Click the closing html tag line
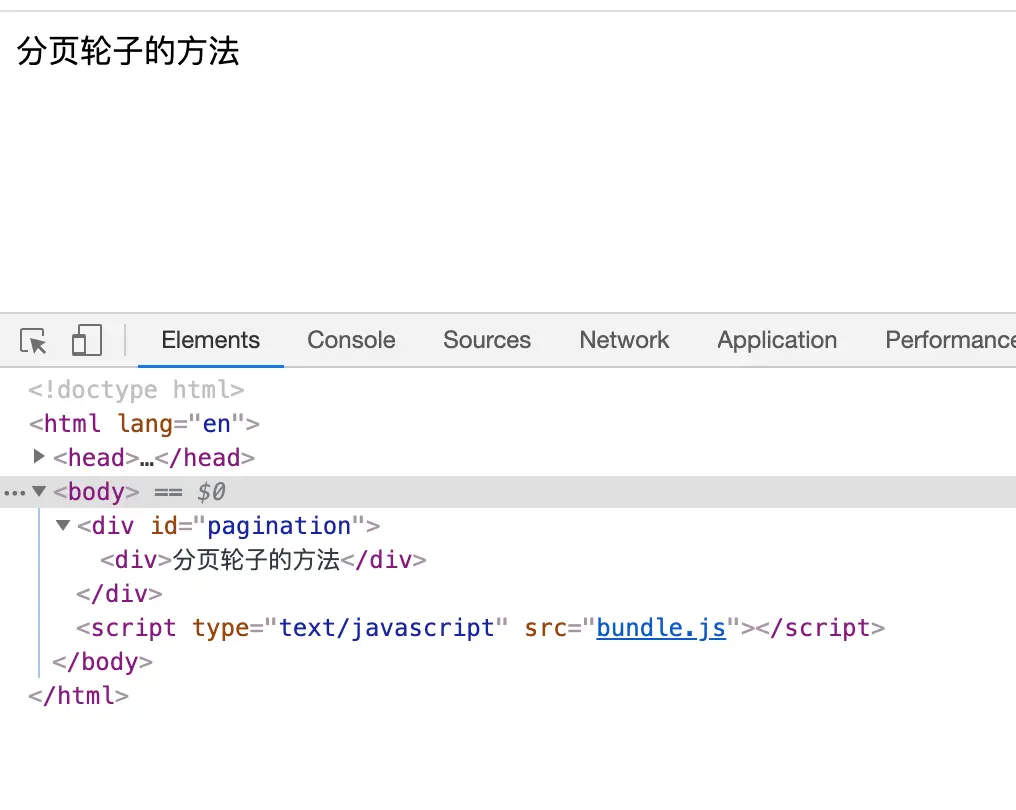This screenshot has height=810, width=1016. (78, 696)
